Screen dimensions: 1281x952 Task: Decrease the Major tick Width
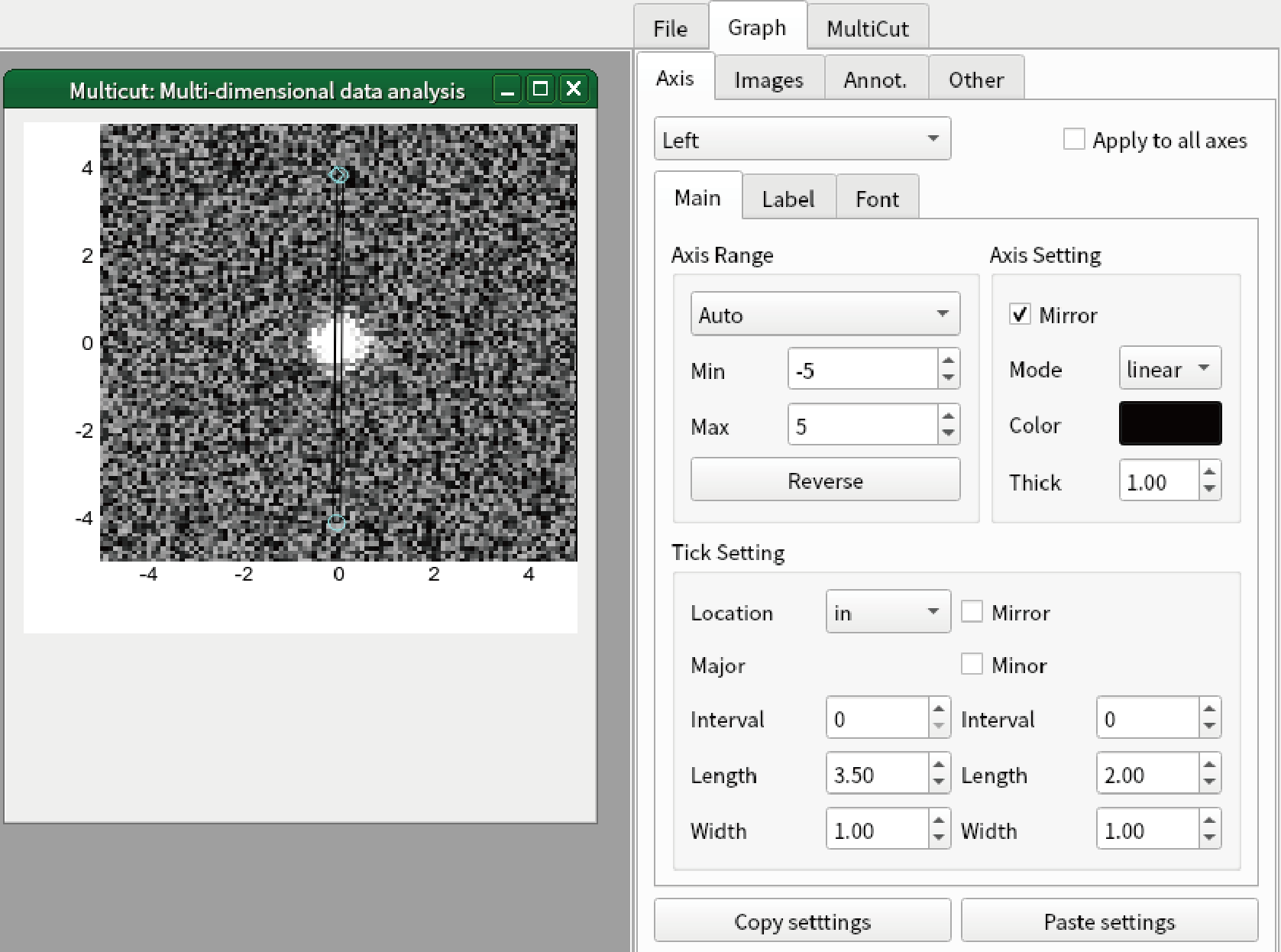939,838
